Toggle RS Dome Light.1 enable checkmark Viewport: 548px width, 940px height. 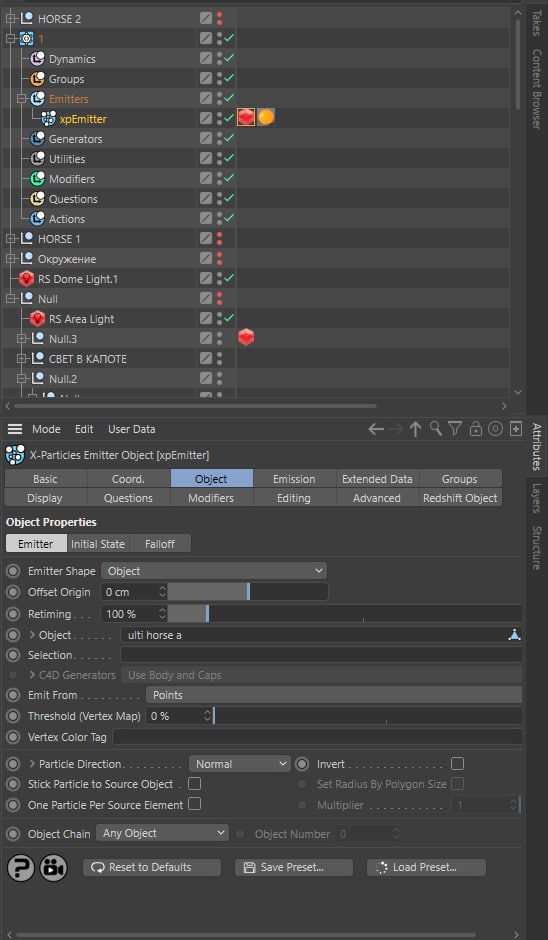(x=229, y=278)
